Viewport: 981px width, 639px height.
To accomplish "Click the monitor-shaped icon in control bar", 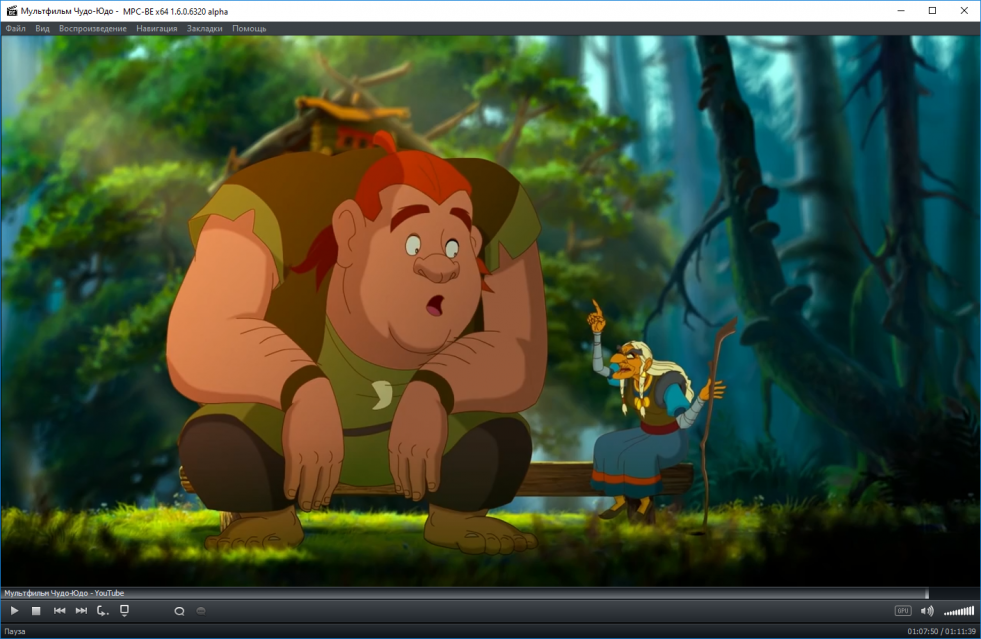I will click(x=125, y=610).
